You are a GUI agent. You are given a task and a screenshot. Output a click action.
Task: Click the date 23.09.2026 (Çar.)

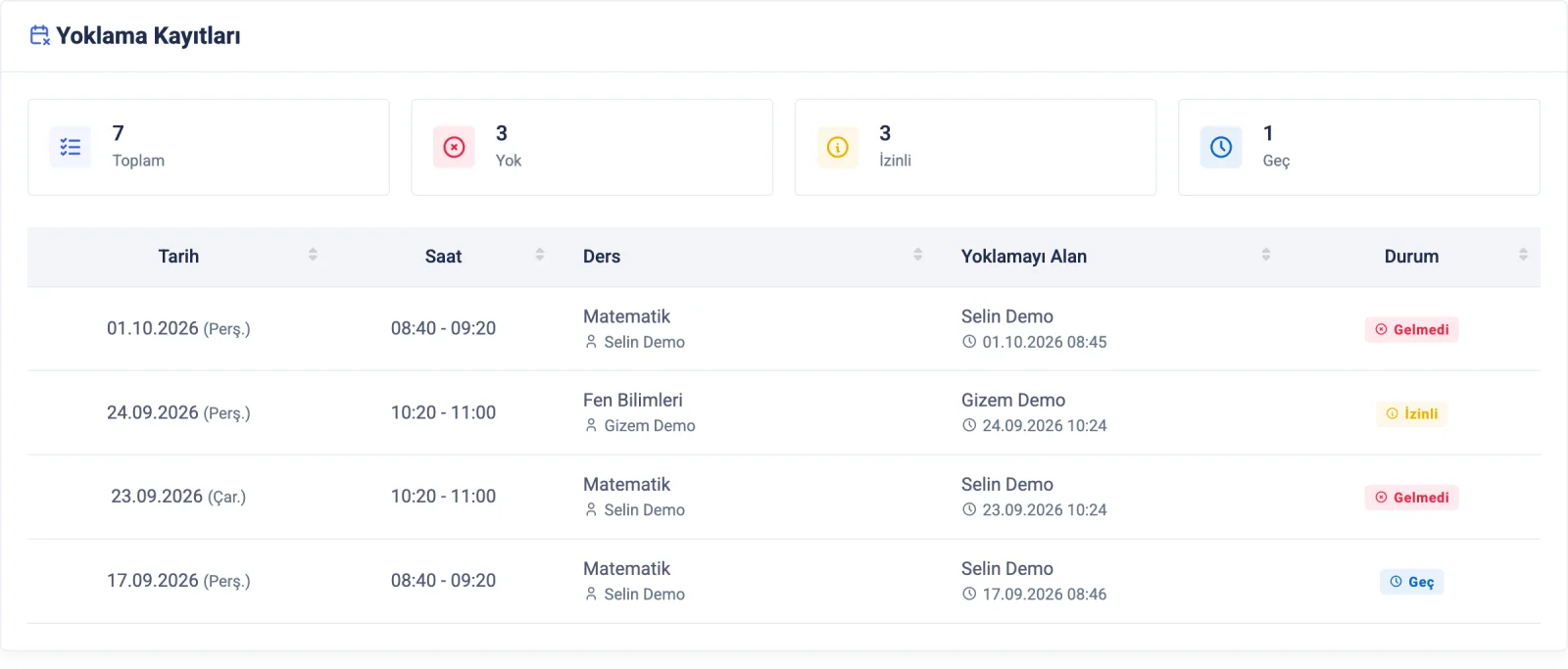click(178, 497)
